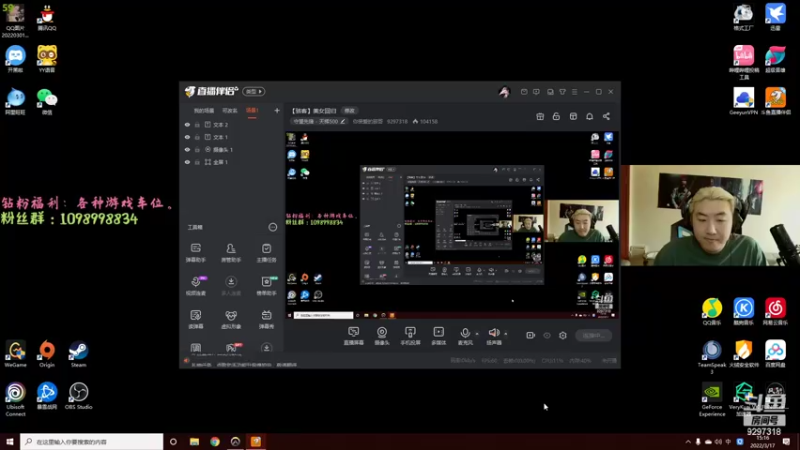Click the share icon in room info bar
800x450 pixels.
(x=606, y=116)
